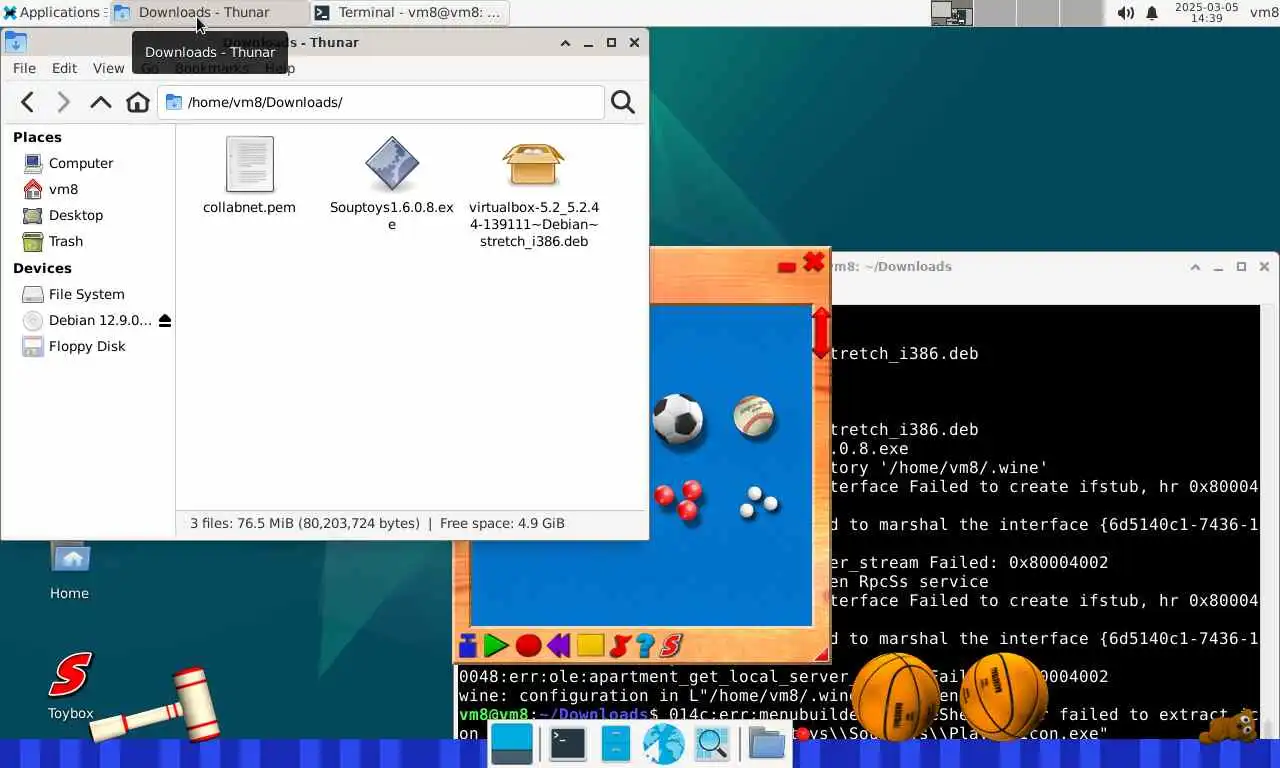Click the blue weight icon in Soup Toys toolbar
The image size is (1280, 768).
coord(467,646)
